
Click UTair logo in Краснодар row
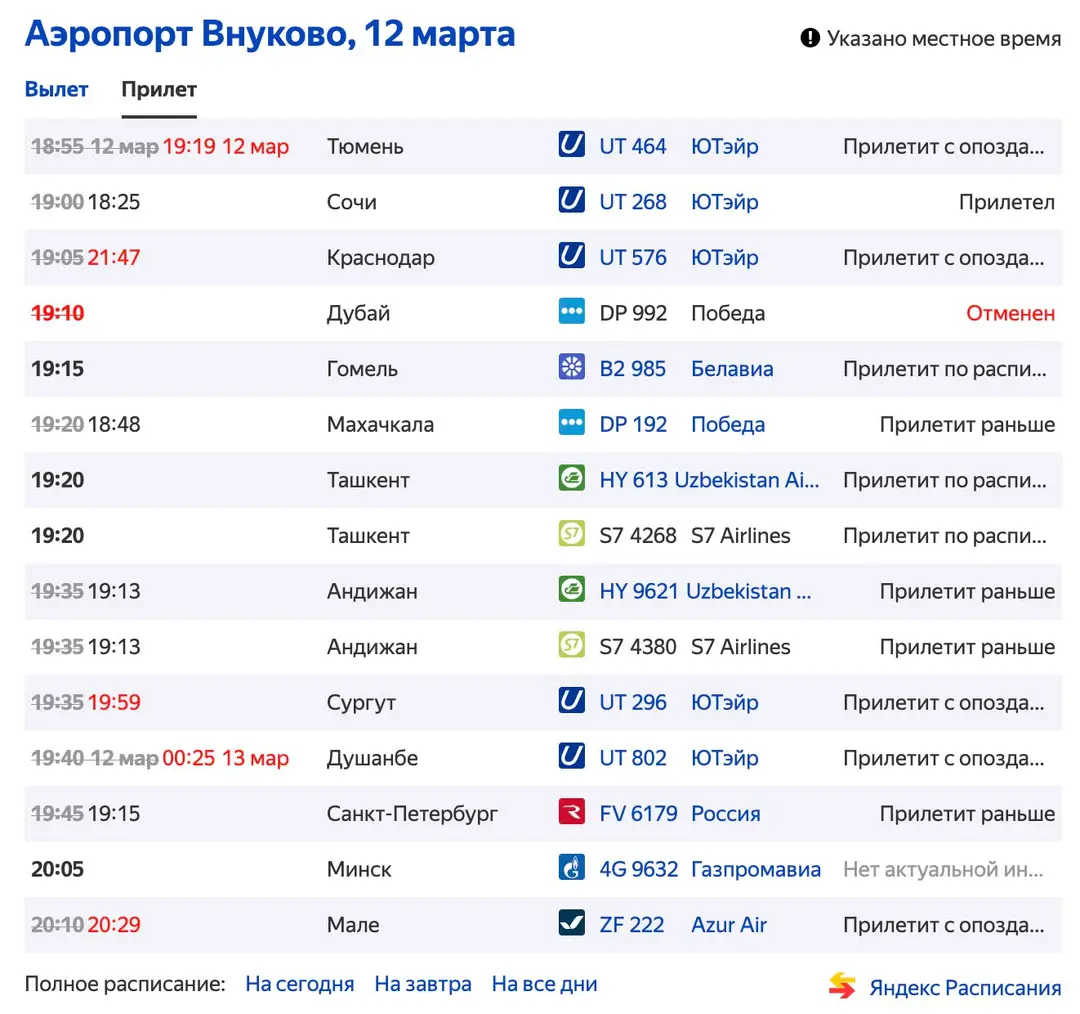pyautogui.click(x=571, y=256)
